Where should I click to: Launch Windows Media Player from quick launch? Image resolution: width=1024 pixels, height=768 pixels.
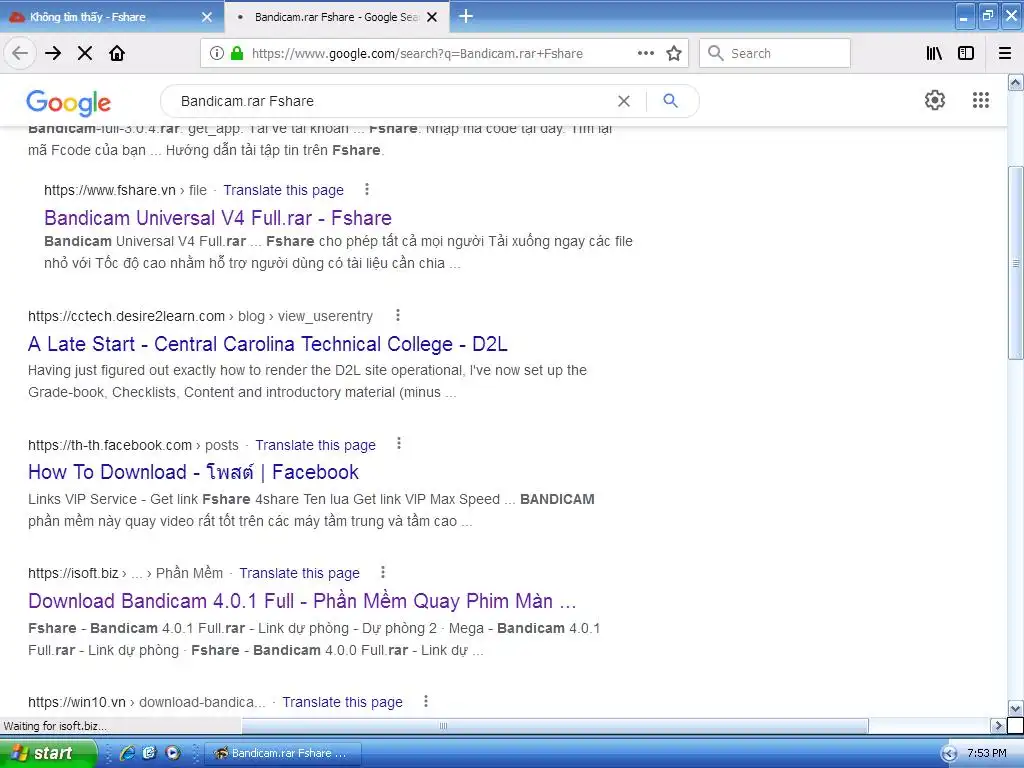pos(172,753)
